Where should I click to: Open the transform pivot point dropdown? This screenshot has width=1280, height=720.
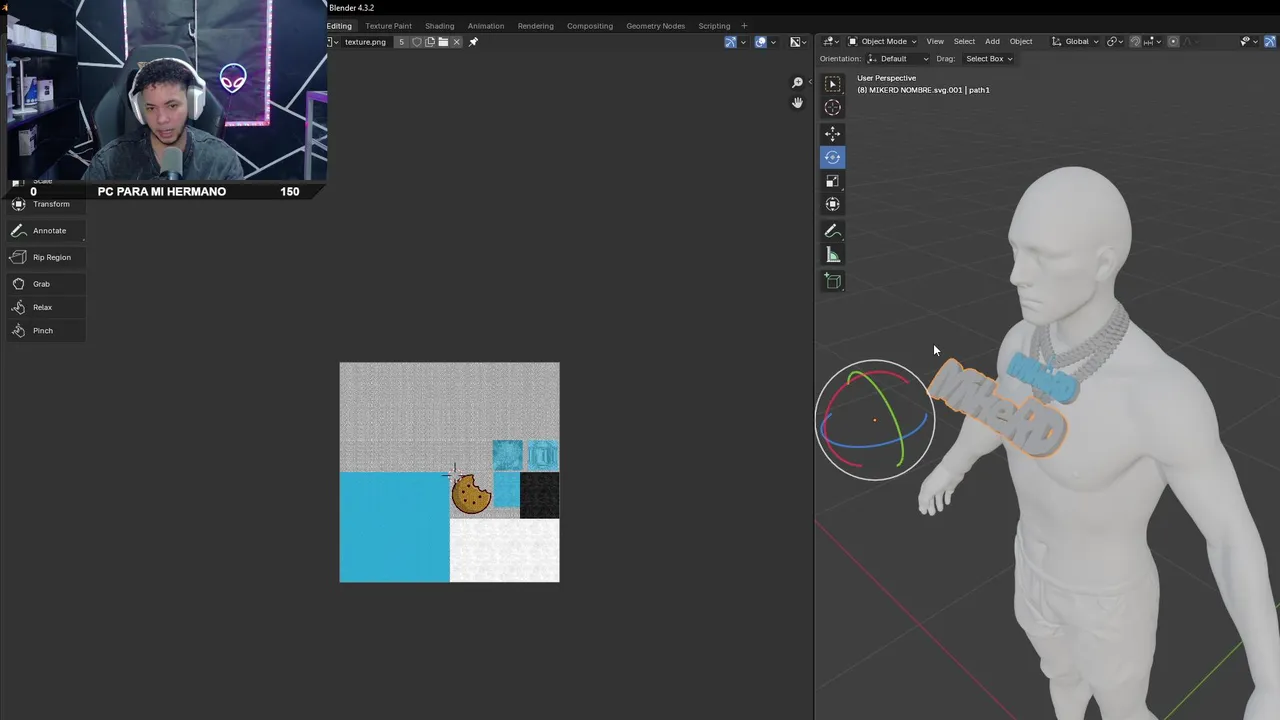click(x=1115, y=42)
